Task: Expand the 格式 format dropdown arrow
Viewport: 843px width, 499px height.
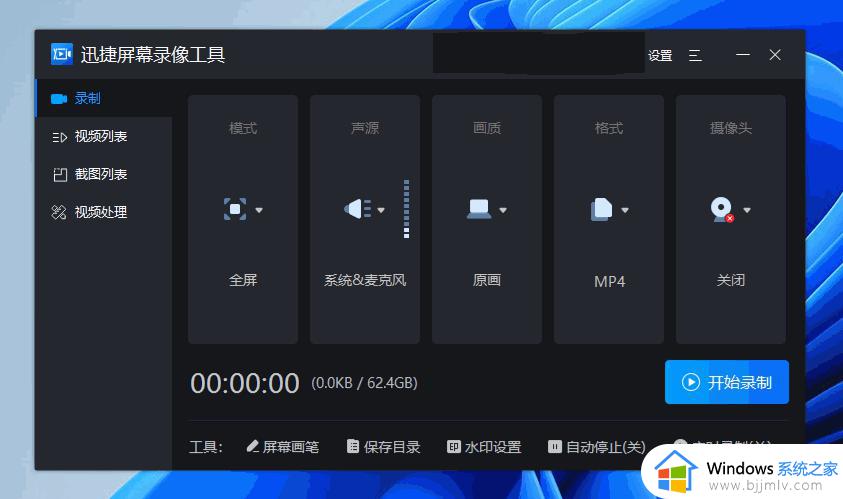Action: coord(625,210)
